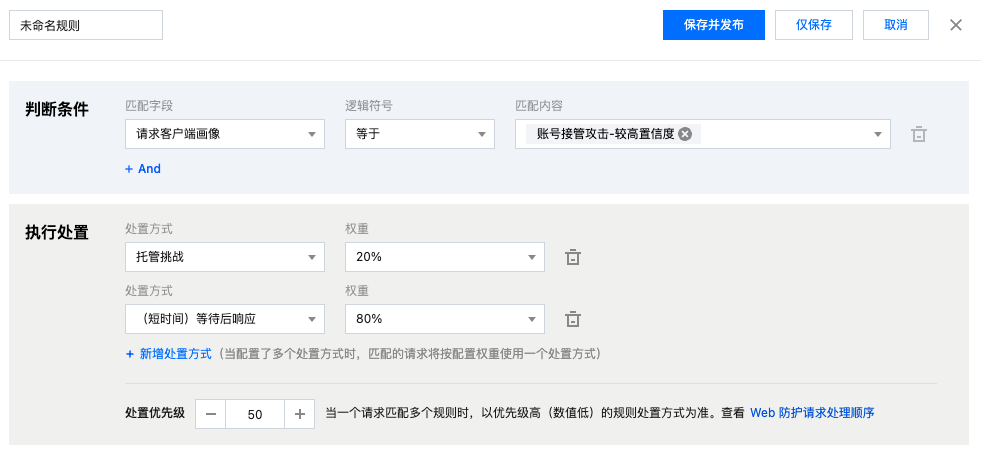
Task: Delete the 判断条件 match condition row
Action: tap(918, 134)
